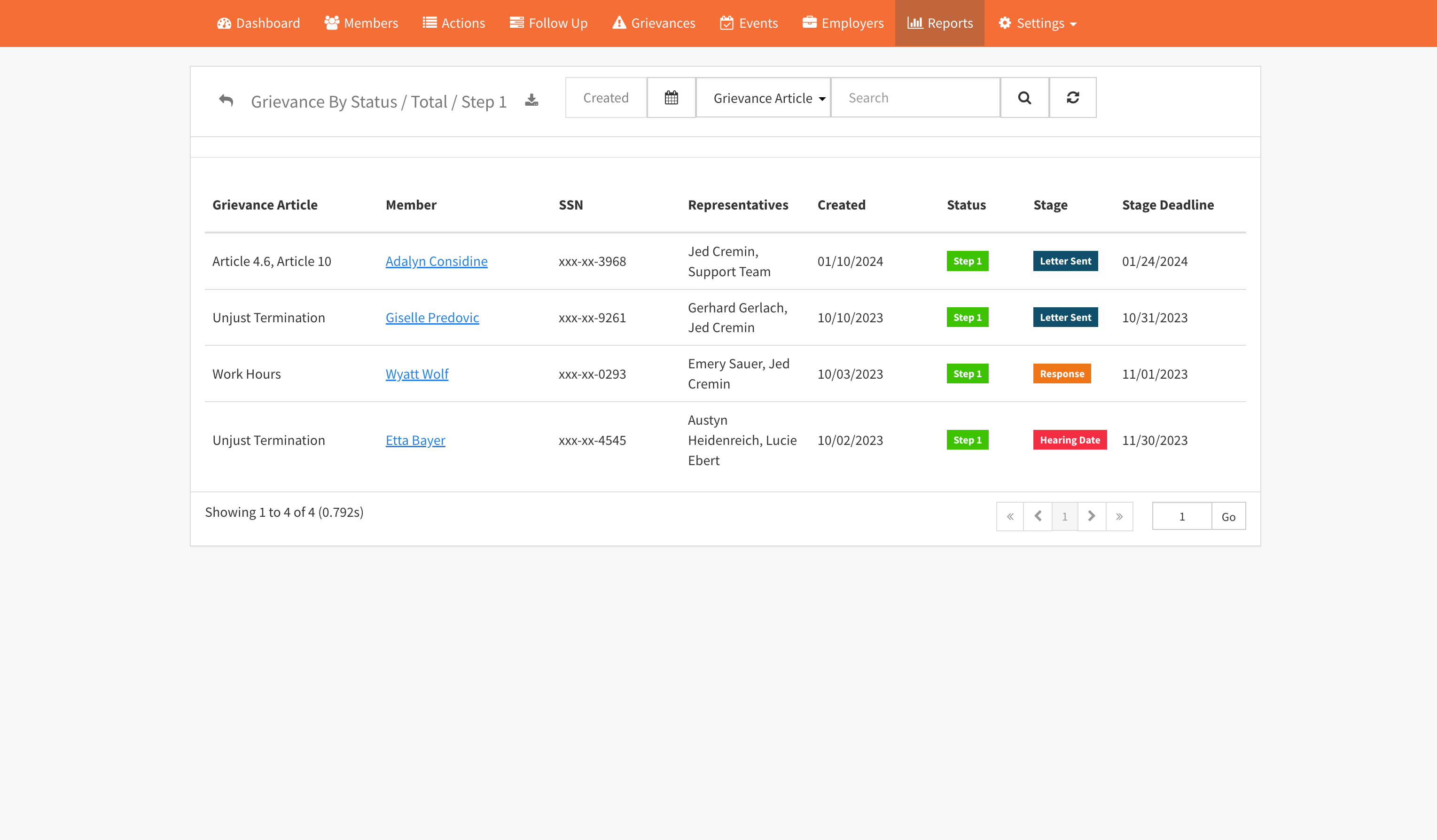Open the Follow Up section
Viewport: 1437px width, 840px height.
[x=548, y=23]
